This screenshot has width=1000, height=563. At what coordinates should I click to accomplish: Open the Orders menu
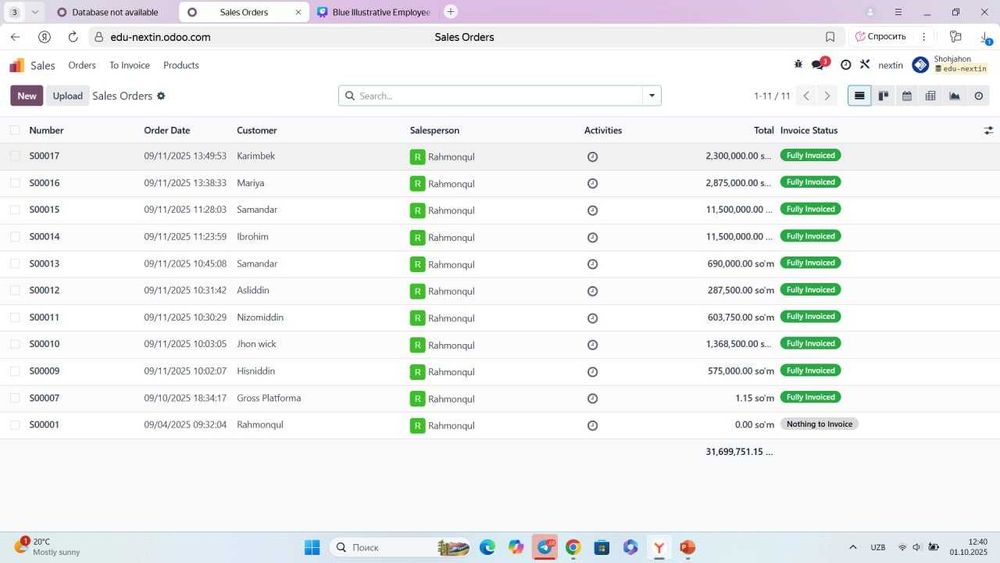82,65
